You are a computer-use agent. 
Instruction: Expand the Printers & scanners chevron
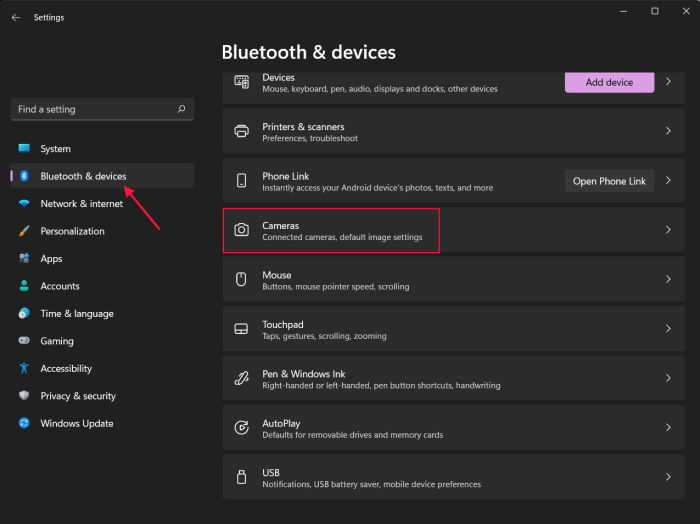668,131
